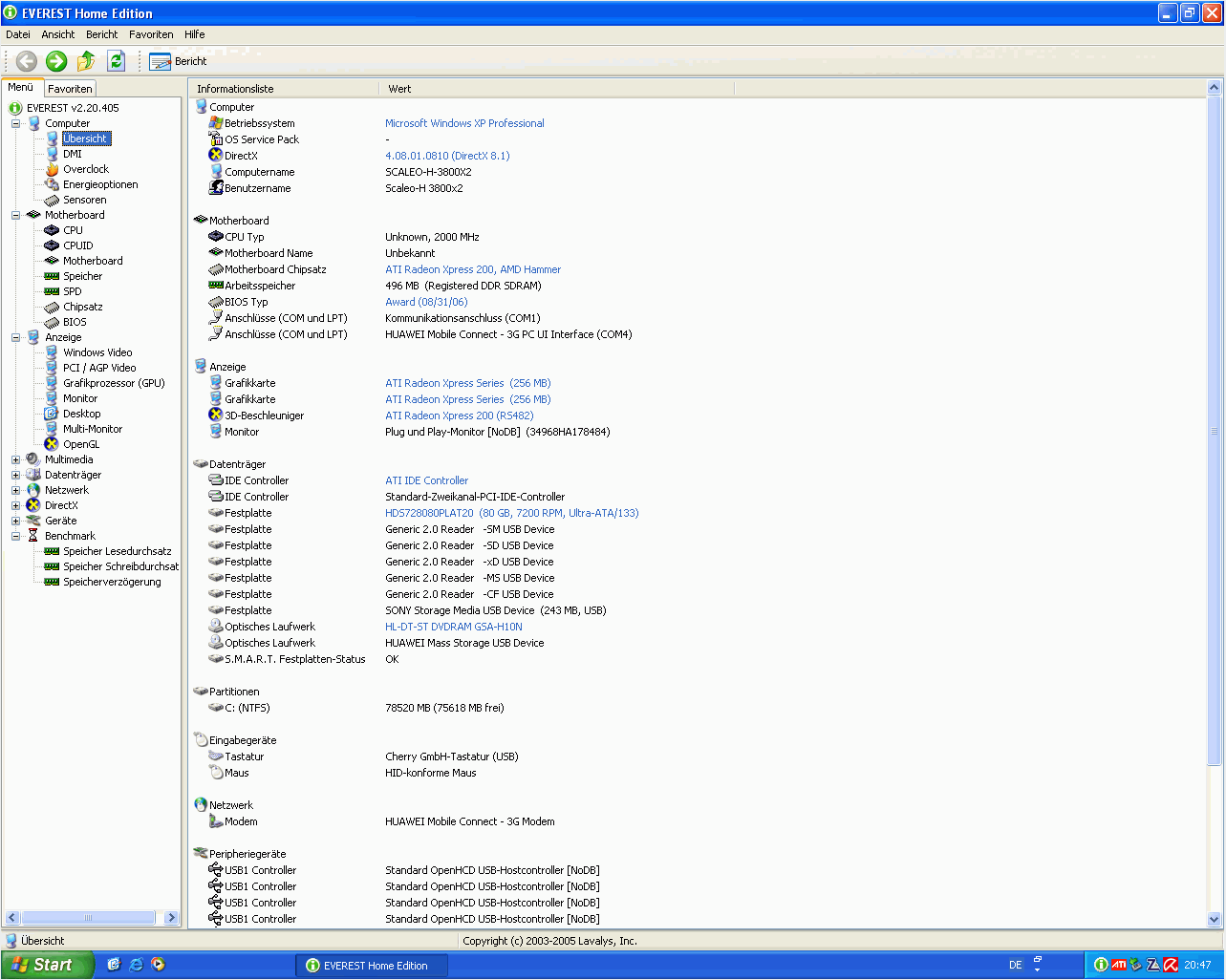The image size is (1226, 980).
Task: Select the BIOS icon in tree
Action: tap(52, 322)
